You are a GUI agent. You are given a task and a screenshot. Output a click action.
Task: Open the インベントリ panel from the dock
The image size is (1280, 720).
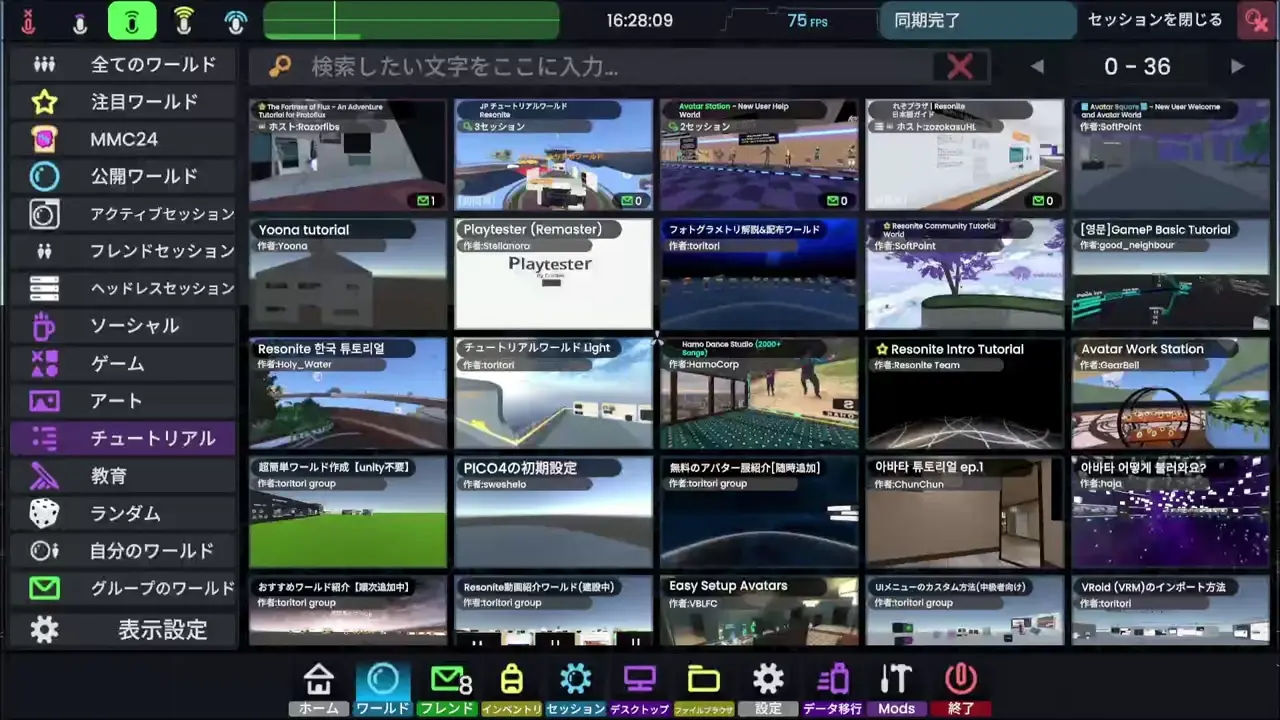tap(511, 685)
